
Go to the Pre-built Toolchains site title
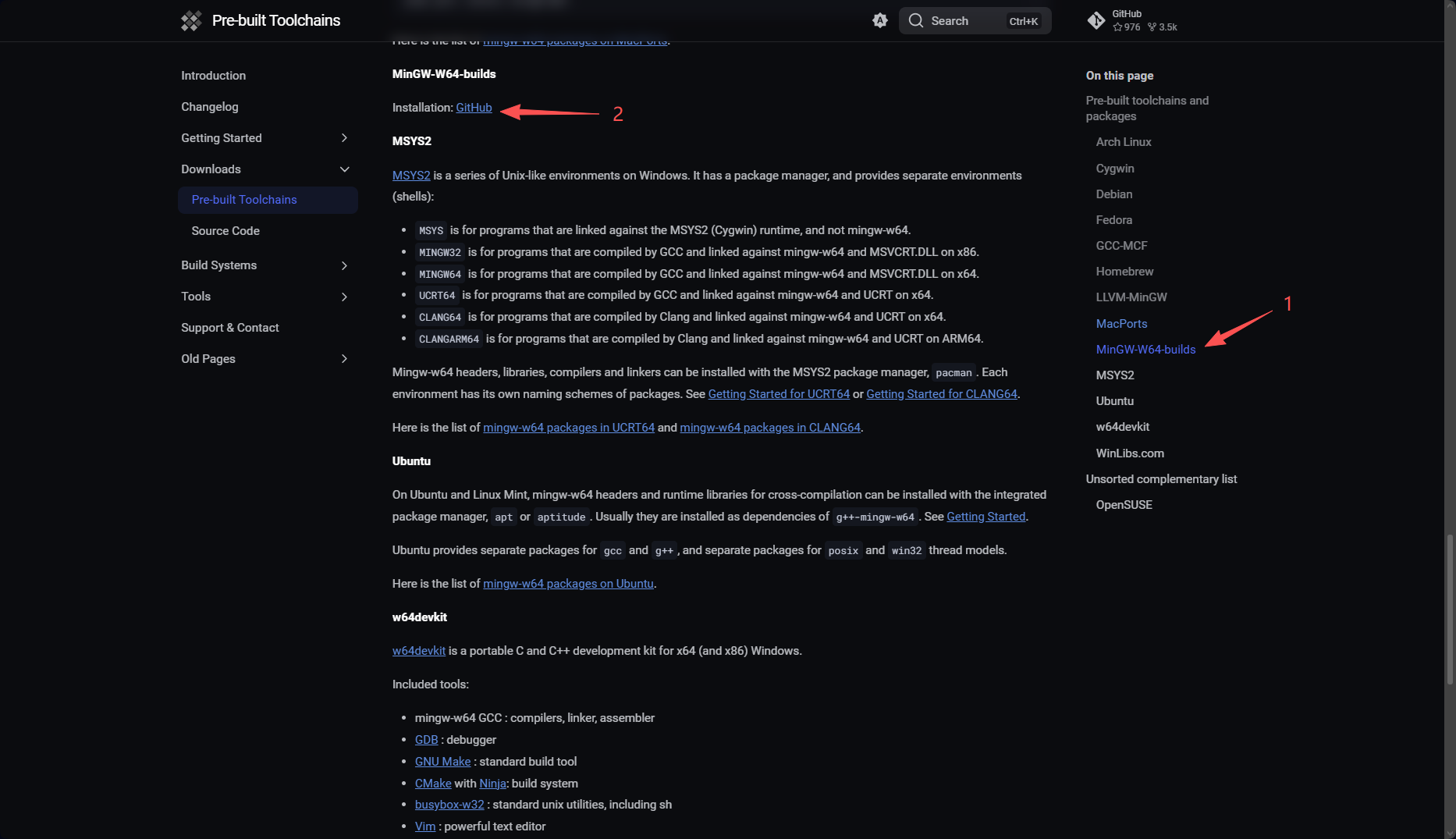click(x=276, y=21)
